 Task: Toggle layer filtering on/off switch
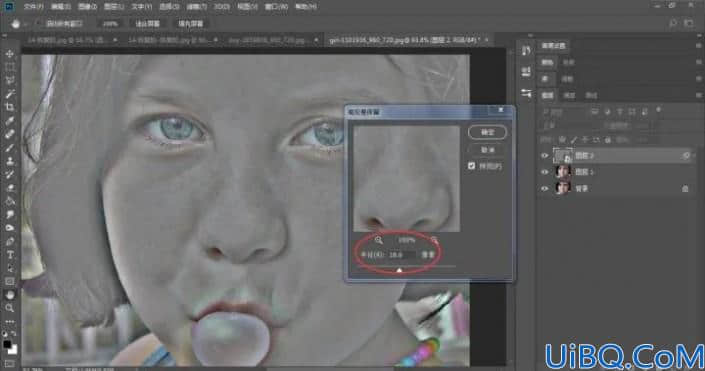click(x=658, y=110)
